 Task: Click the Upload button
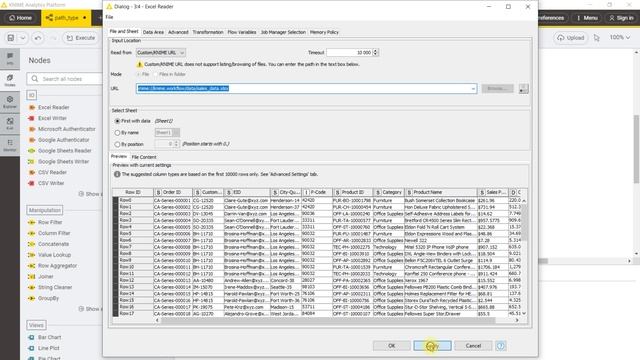coord(571,38)
